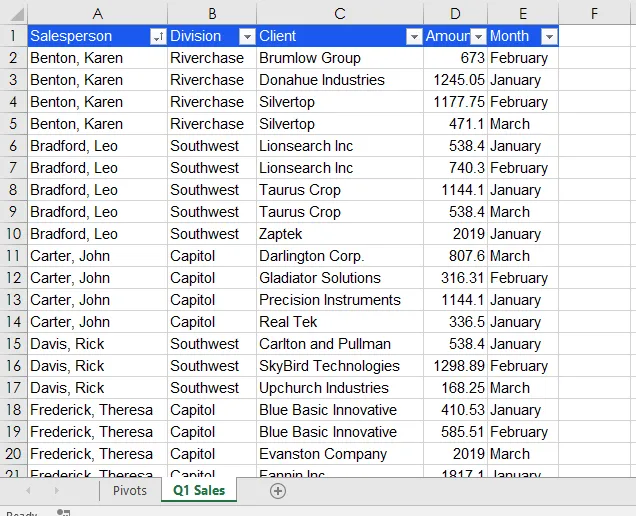Switch to the Pivots sheet tab
This screenshot has width=636, height=516.
pyautogui.click(x=130, y=490)
